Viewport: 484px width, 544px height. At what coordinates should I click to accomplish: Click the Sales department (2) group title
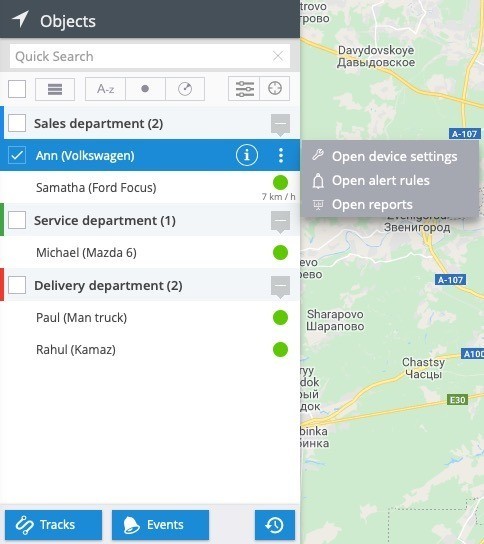point(99,124)
